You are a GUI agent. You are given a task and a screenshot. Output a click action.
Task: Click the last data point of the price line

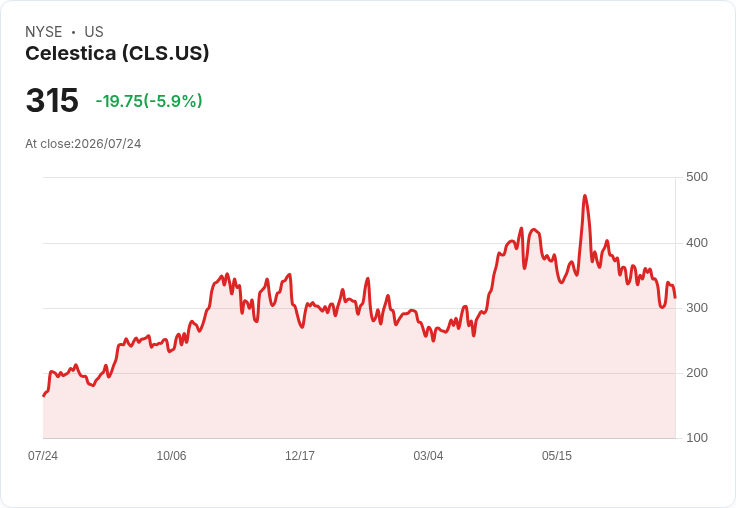(x=675, y=297)
